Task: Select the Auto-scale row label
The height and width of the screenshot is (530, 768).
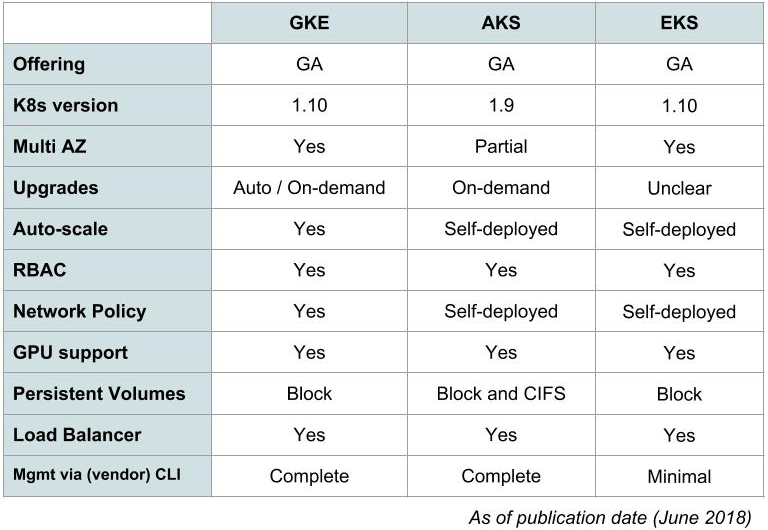Action: [x=60, y=229]
